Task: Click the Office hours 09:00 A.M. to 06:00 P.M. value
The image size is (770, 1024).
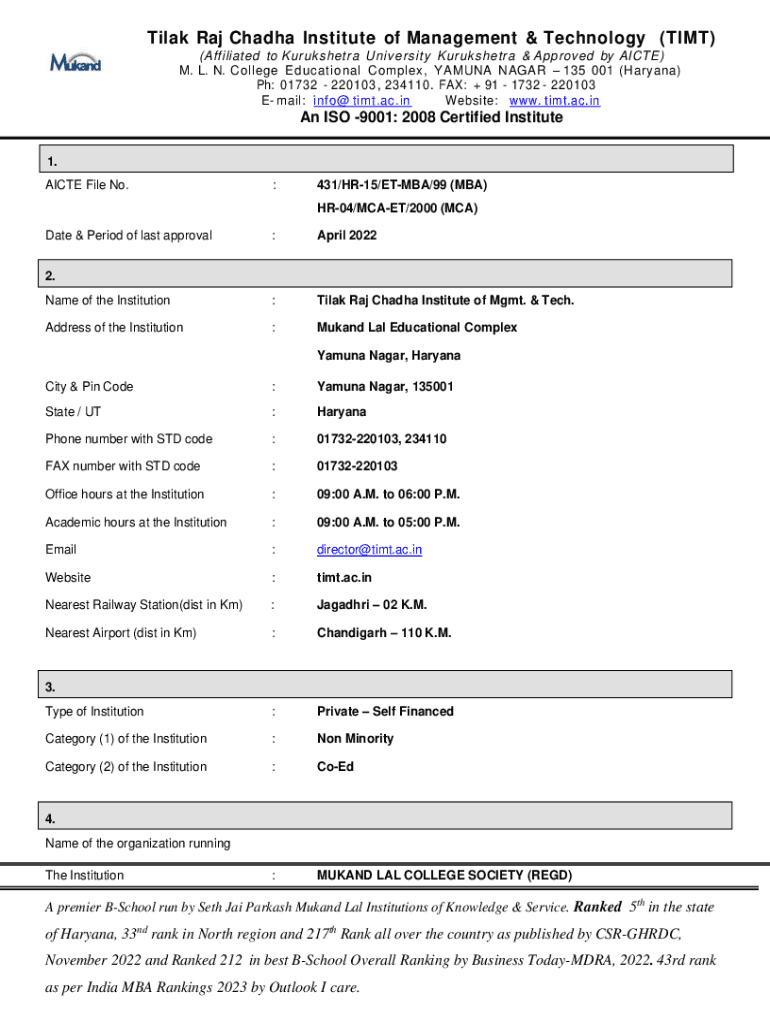Action: (x=388, y=495)
